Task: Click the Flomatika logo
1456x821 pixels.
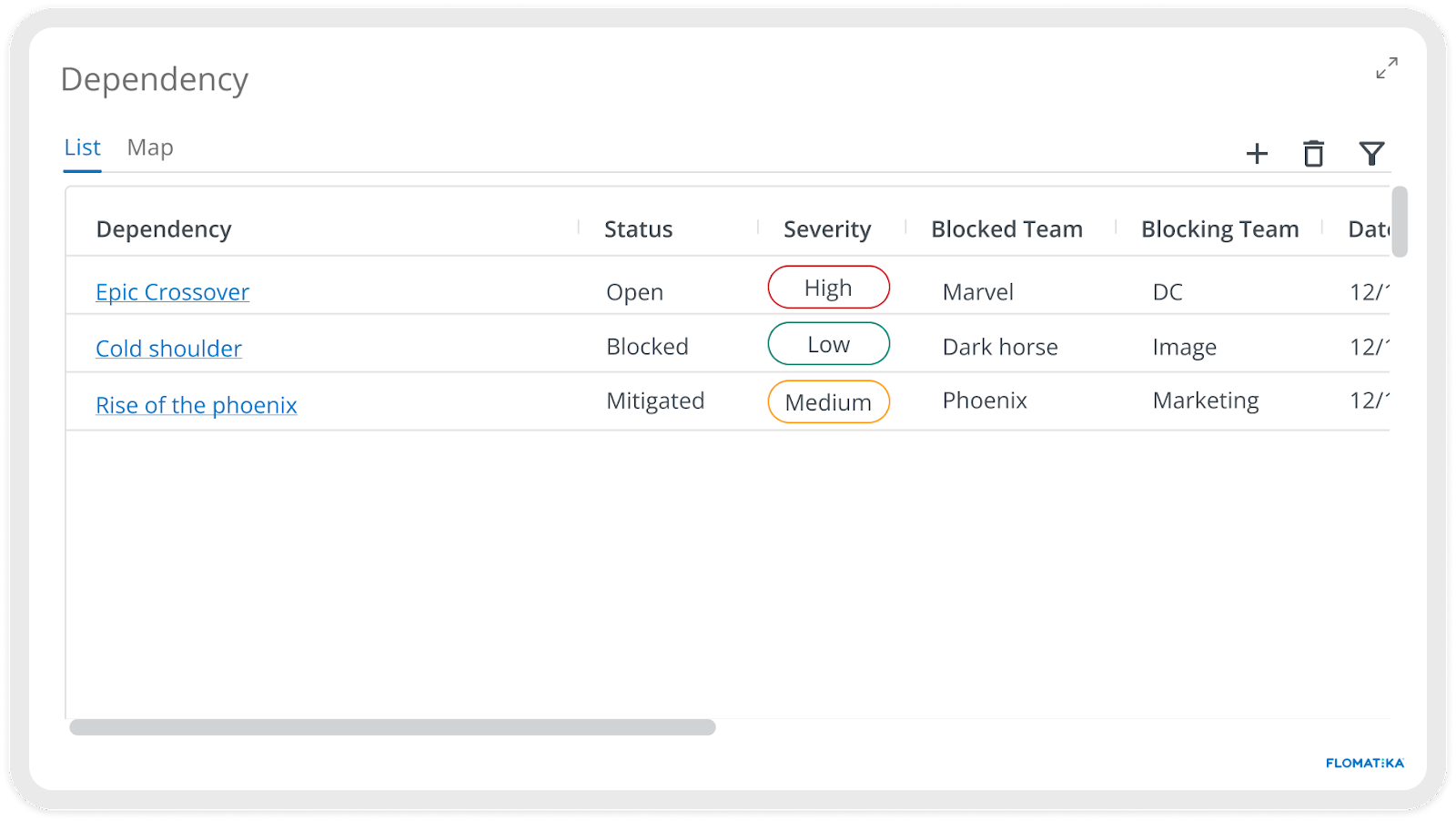Action: point(1365,763)
